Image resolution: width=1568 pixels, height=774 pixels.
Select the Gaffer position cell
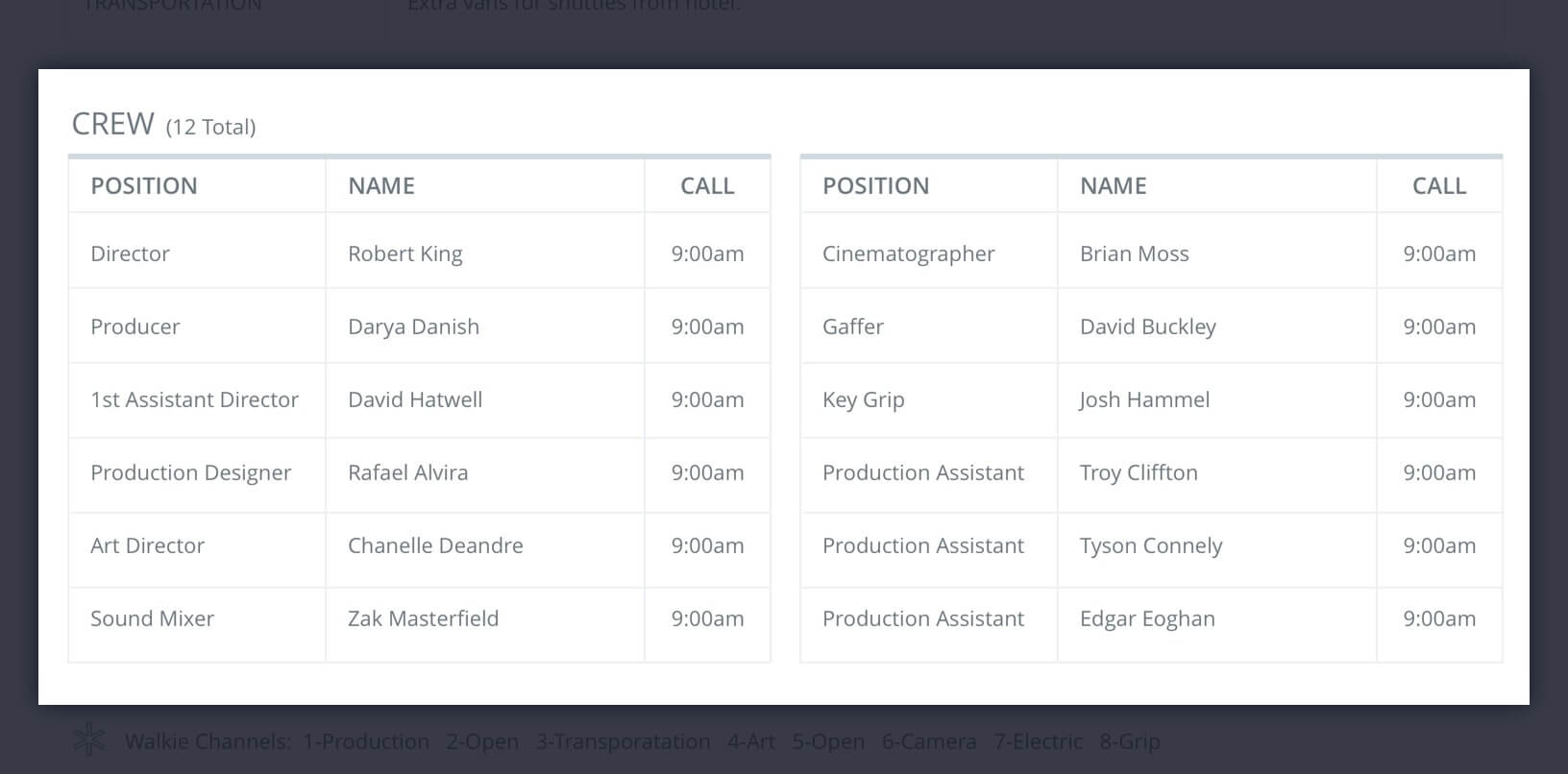click(x=853, y=327)
